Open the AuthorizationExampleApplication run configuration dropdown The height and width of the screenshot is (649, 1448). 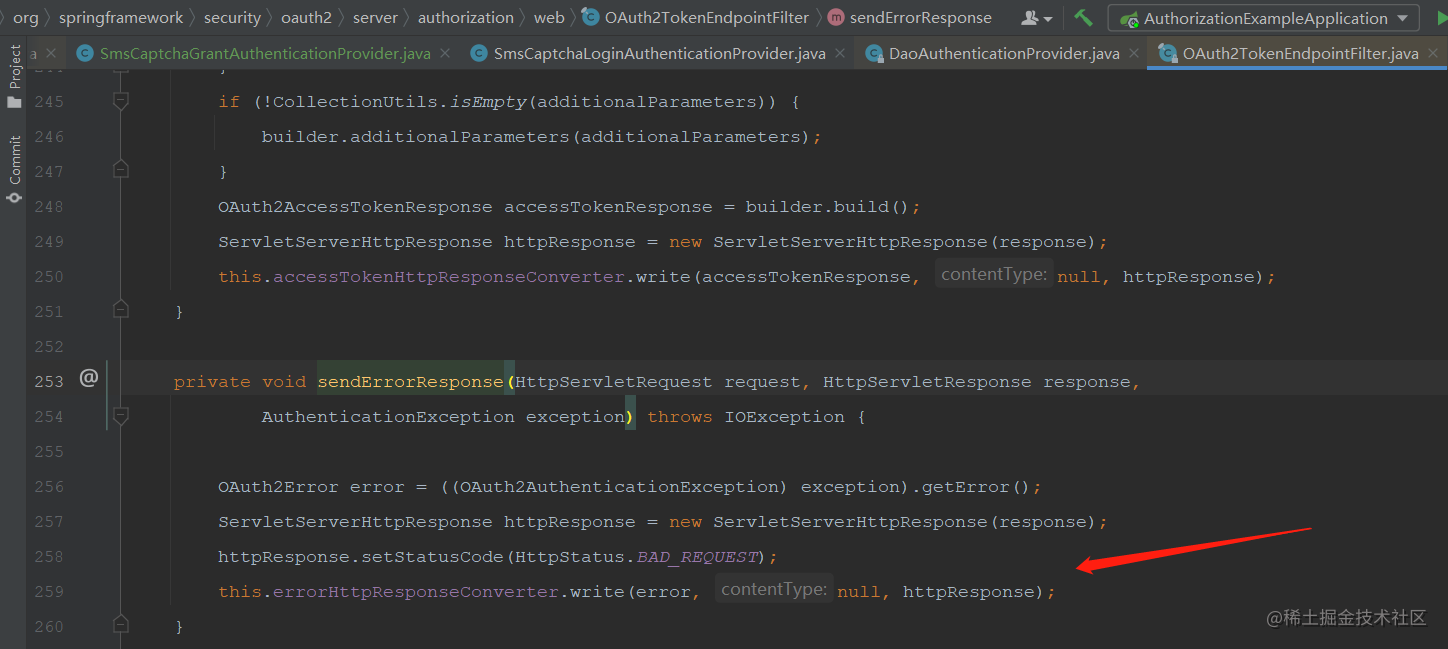click(1264, 18)
